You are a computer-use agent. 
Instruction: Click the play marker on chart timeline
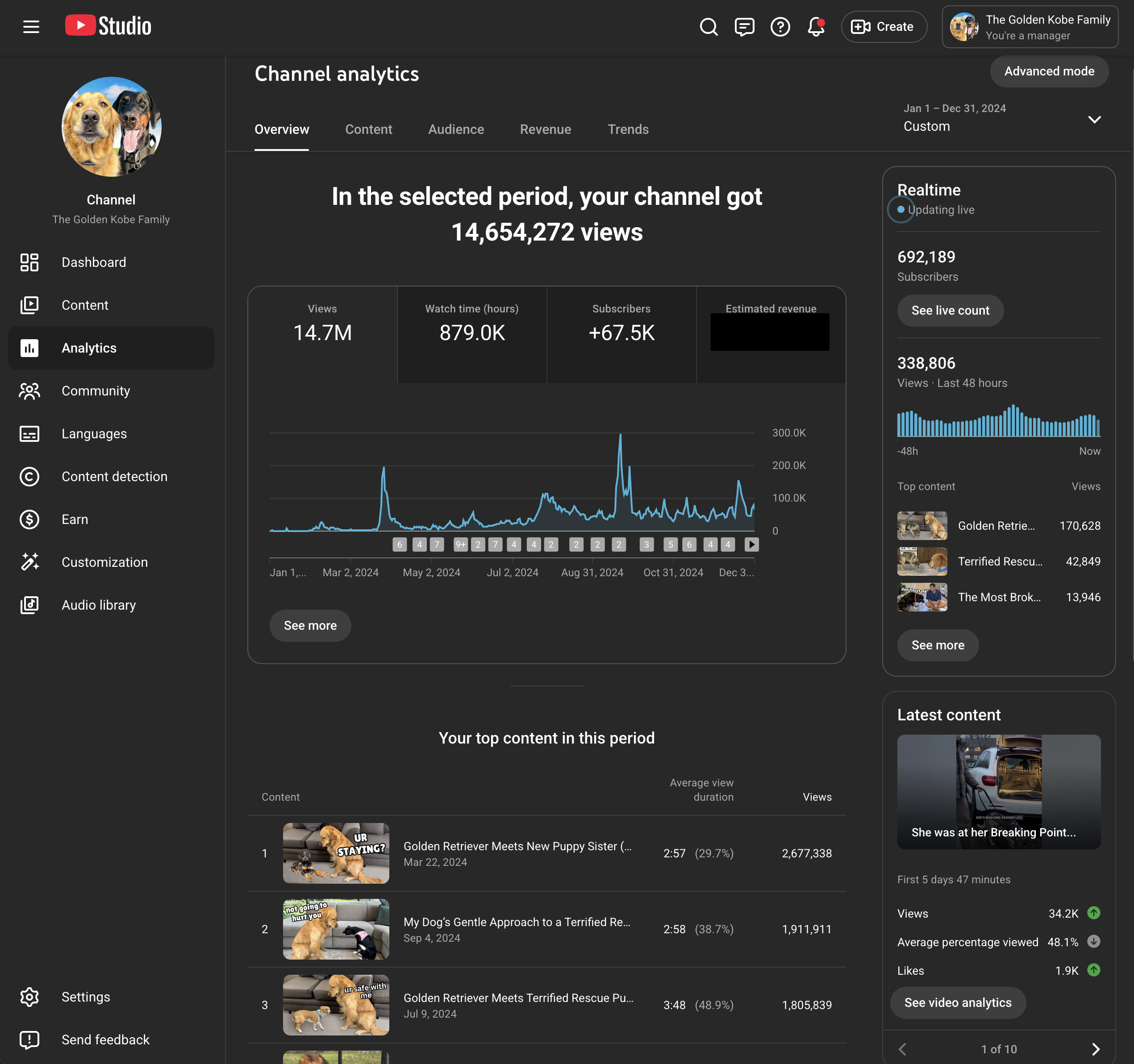pos(752,544)
